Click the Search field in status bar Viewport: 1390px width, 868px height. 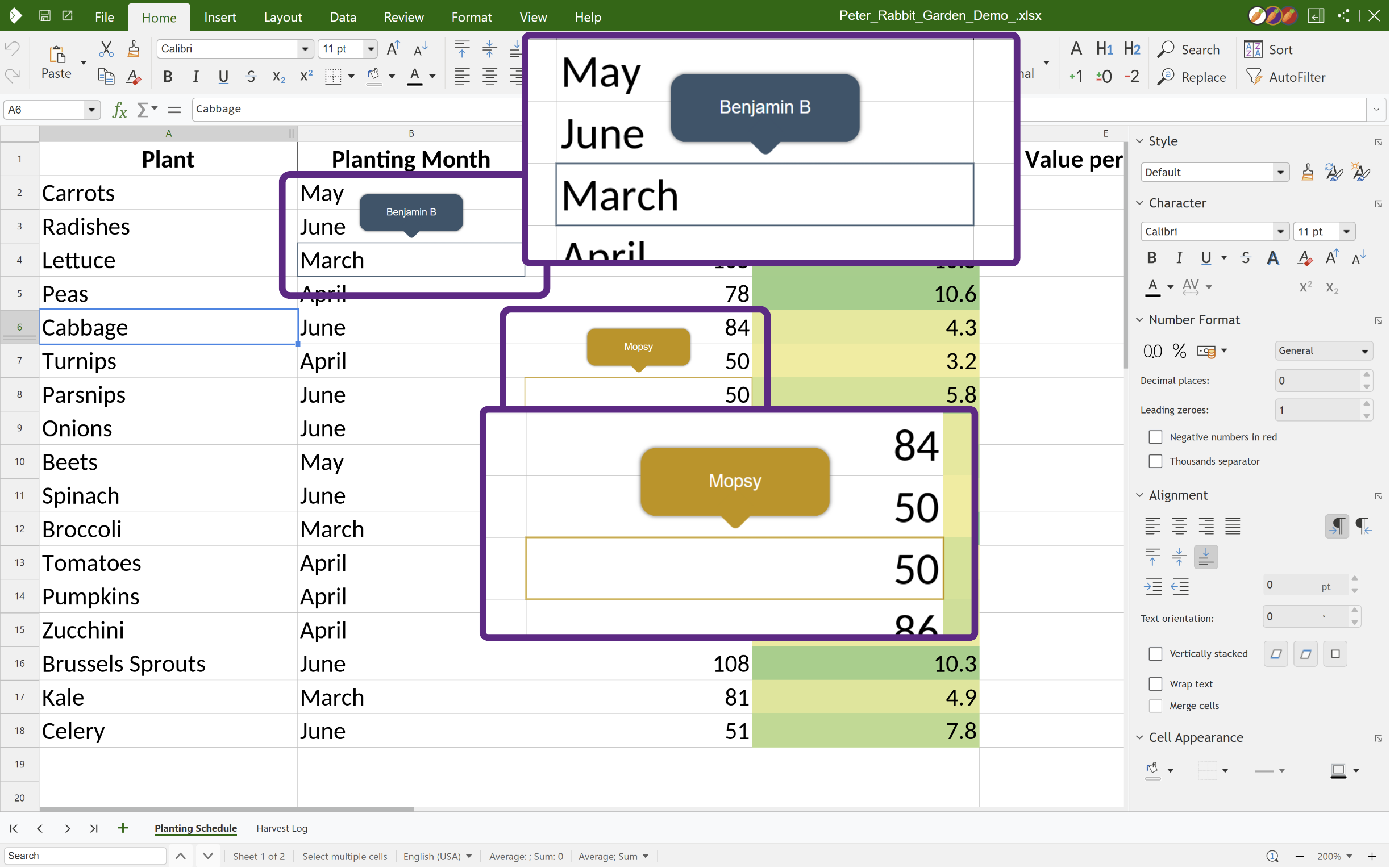(x=85, y=856)
